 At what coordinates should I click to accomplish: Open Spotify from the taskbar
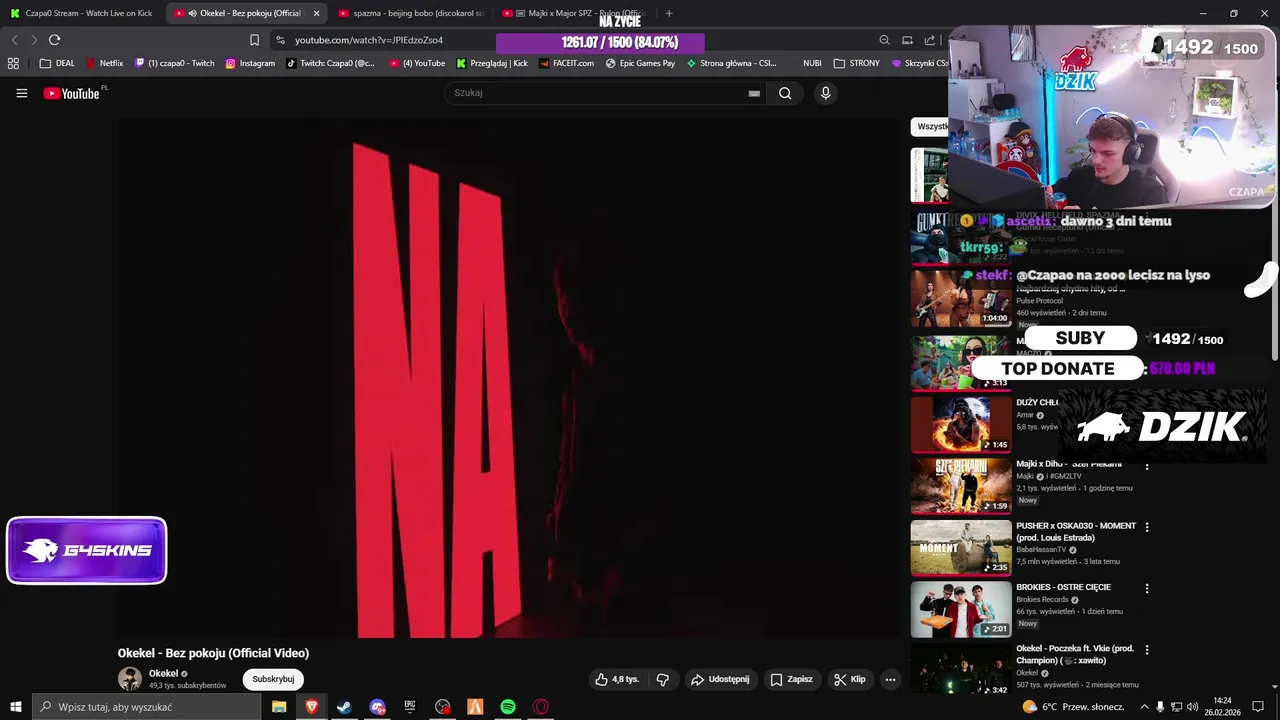508,707
